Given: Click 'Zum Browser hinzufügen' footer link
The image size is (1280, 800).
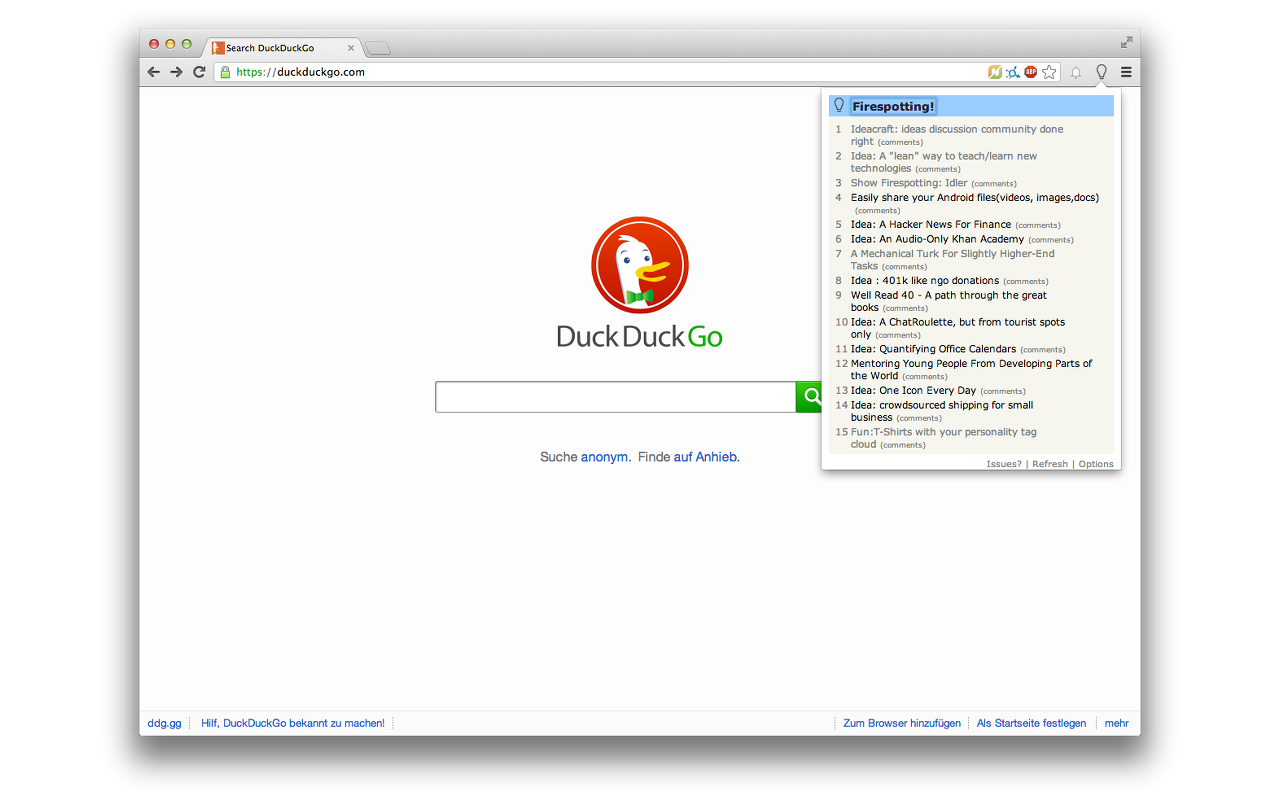Looking at the screenshot, I should 902,723.
